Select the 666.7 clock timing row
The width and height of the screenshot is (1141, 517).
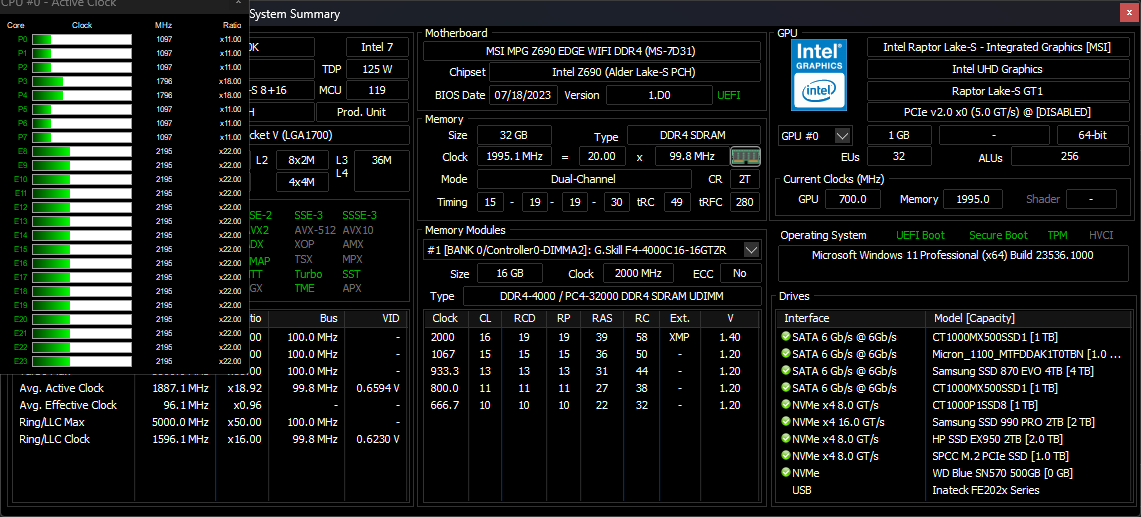[592, 405]
